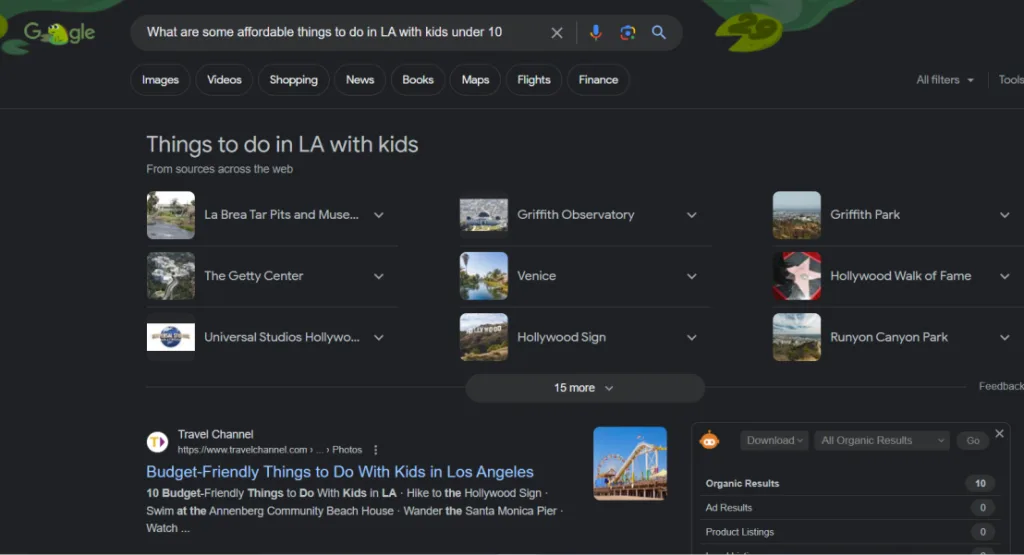
Task: Expand The Getty Center details
Action: pos(378,276)
